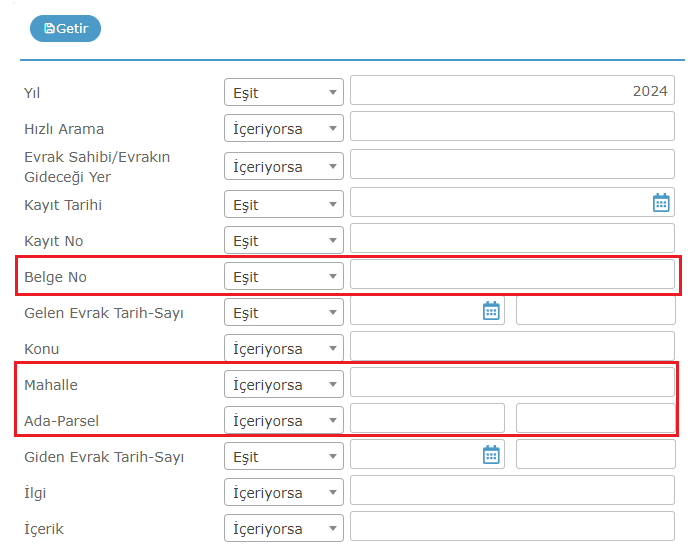Expand the Konu operator dropdown

pyautogui.click(x=284, y=348)
